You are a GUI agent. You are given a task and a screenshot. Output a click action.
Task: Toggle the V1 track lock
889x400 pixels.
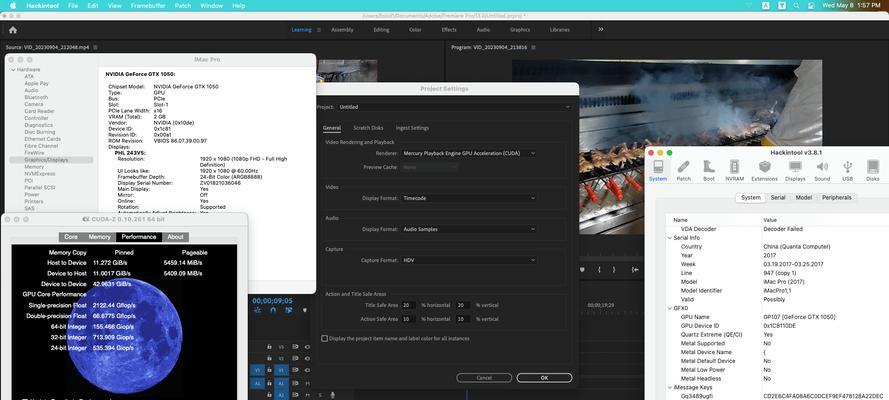coord(269,371)
